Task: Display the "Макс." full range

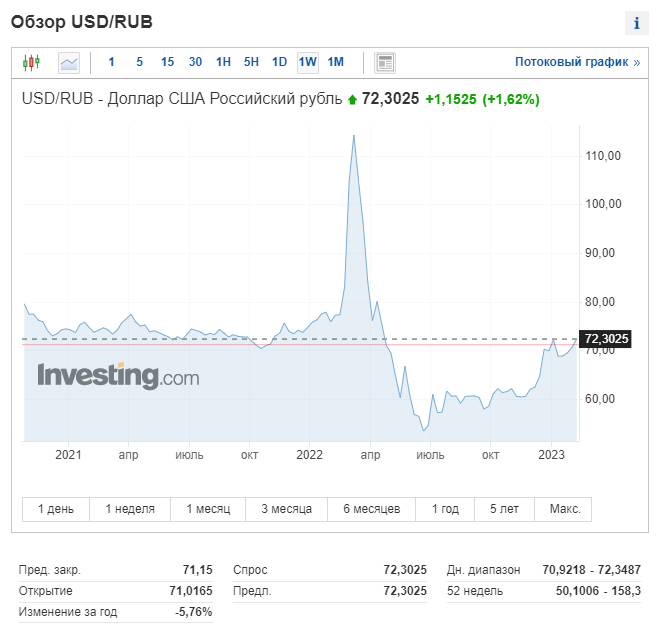Action: pyautogui.click(x=564, y=509)
